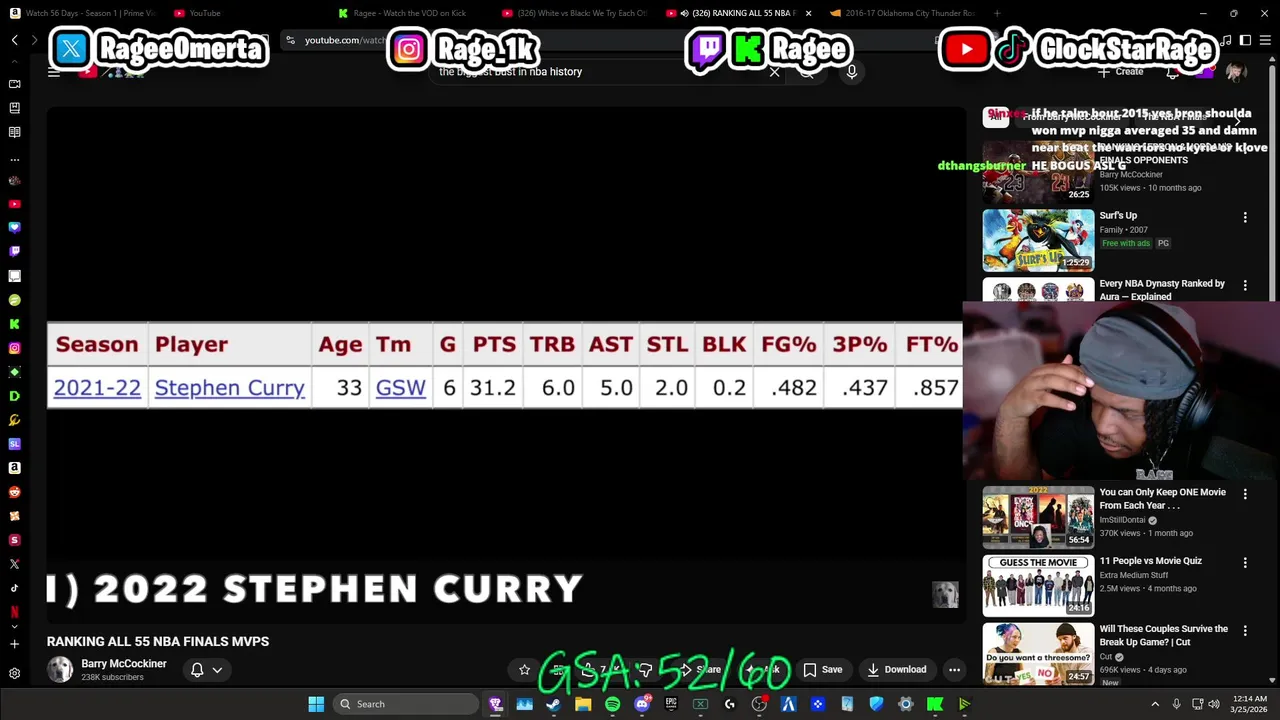Open the Windows Start menu
Screen dimensions: 1280x720
pos(316,704)
